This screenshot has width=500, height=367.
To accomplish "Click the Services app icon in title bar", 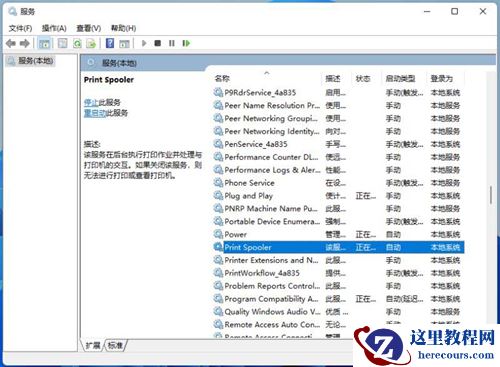I will 13,12.
